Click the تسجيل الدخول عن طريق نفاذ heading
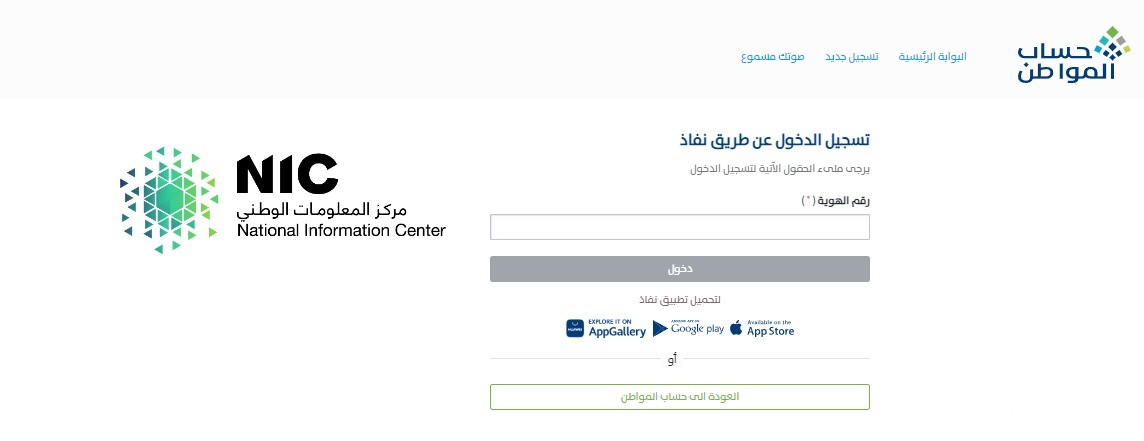 pyautogui.click(x=774, y=139)
